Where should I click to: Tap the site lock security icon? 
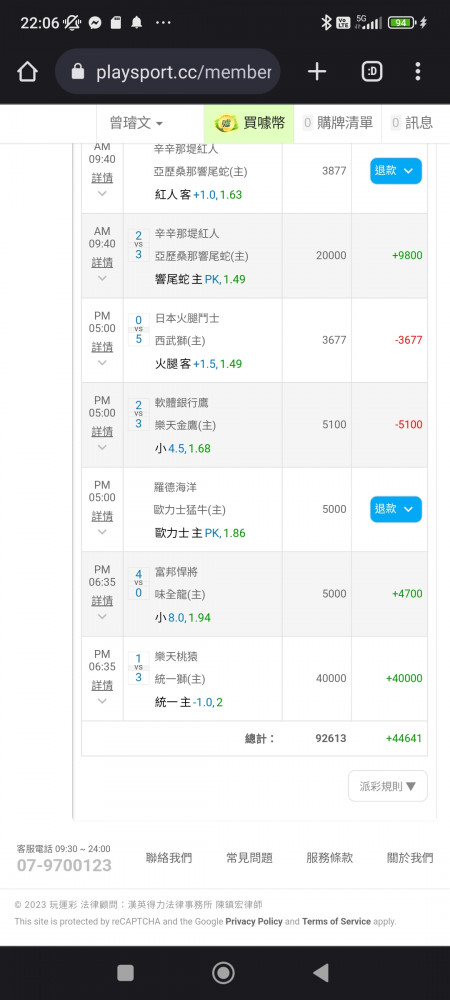click(78, 72)
